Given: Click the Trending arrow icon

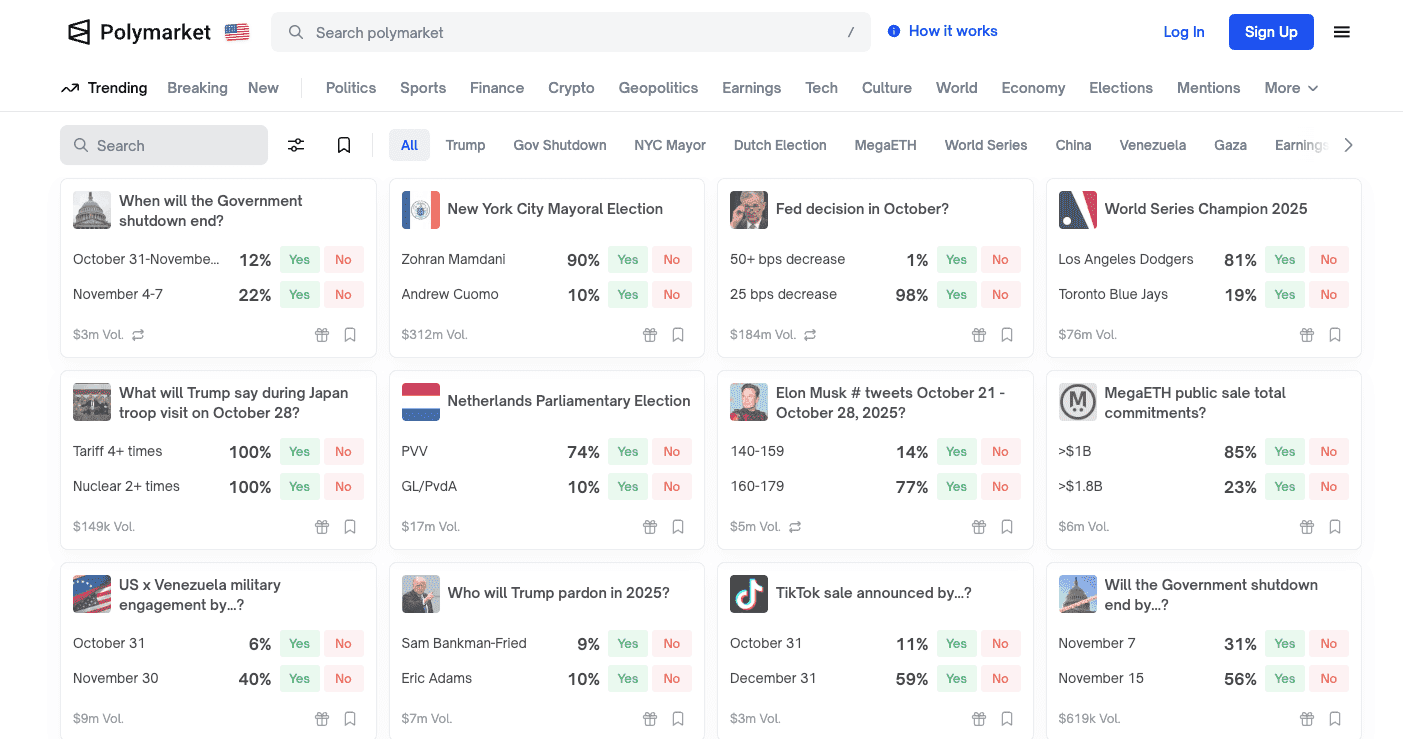Looking at the screenshot, I should pyautogui.click(x=70, y=88).
